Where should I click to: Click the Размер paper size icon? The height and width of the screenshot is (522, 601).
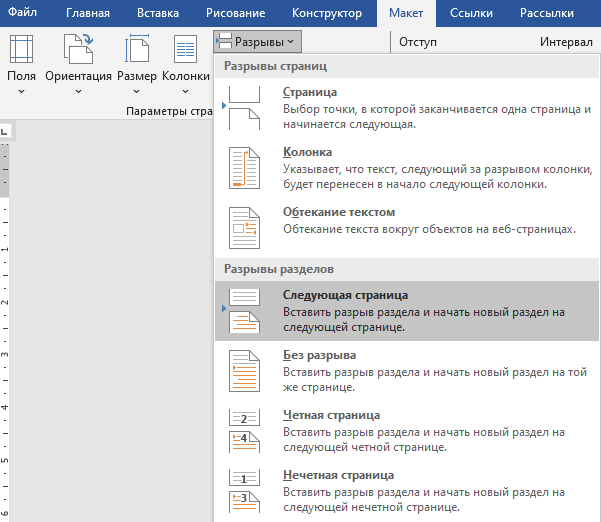coord(137,49)
